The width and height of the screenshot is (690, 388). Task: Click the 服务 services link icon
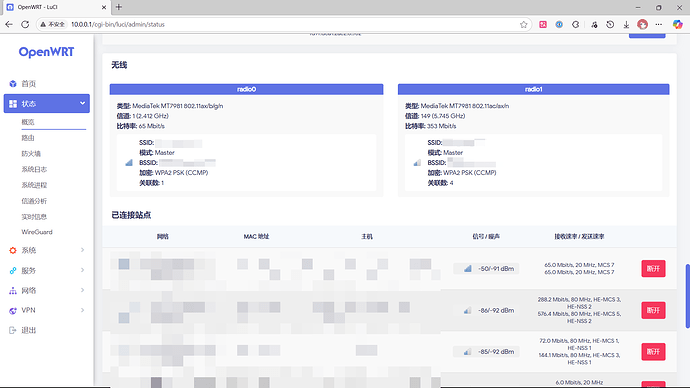(x=13, y=271)
